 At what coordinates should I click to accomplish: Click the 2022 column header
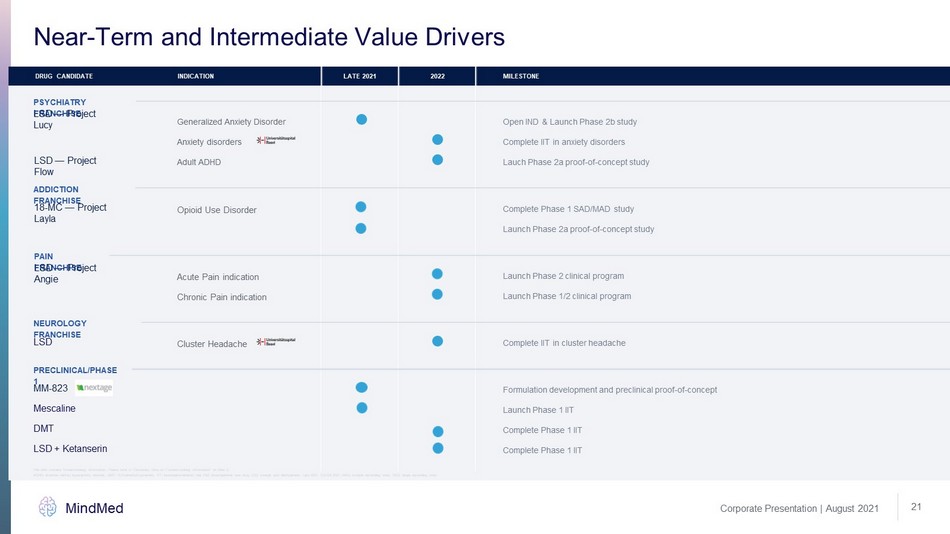437,76
